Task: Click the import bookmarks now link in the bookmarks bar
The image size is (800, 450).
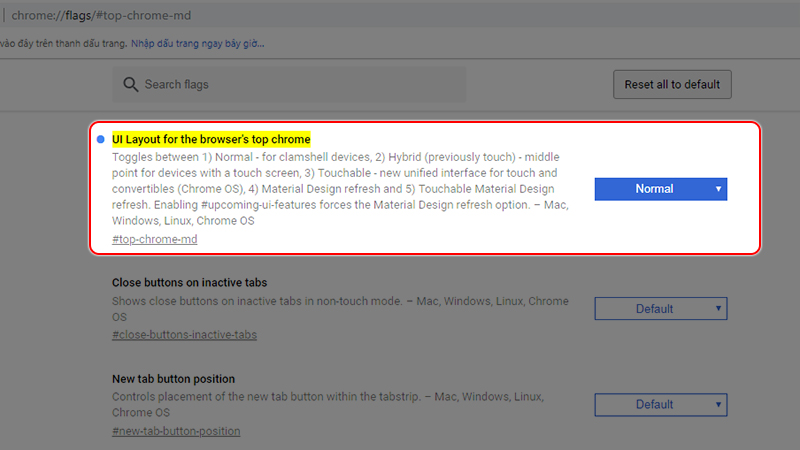Action: 197,44
